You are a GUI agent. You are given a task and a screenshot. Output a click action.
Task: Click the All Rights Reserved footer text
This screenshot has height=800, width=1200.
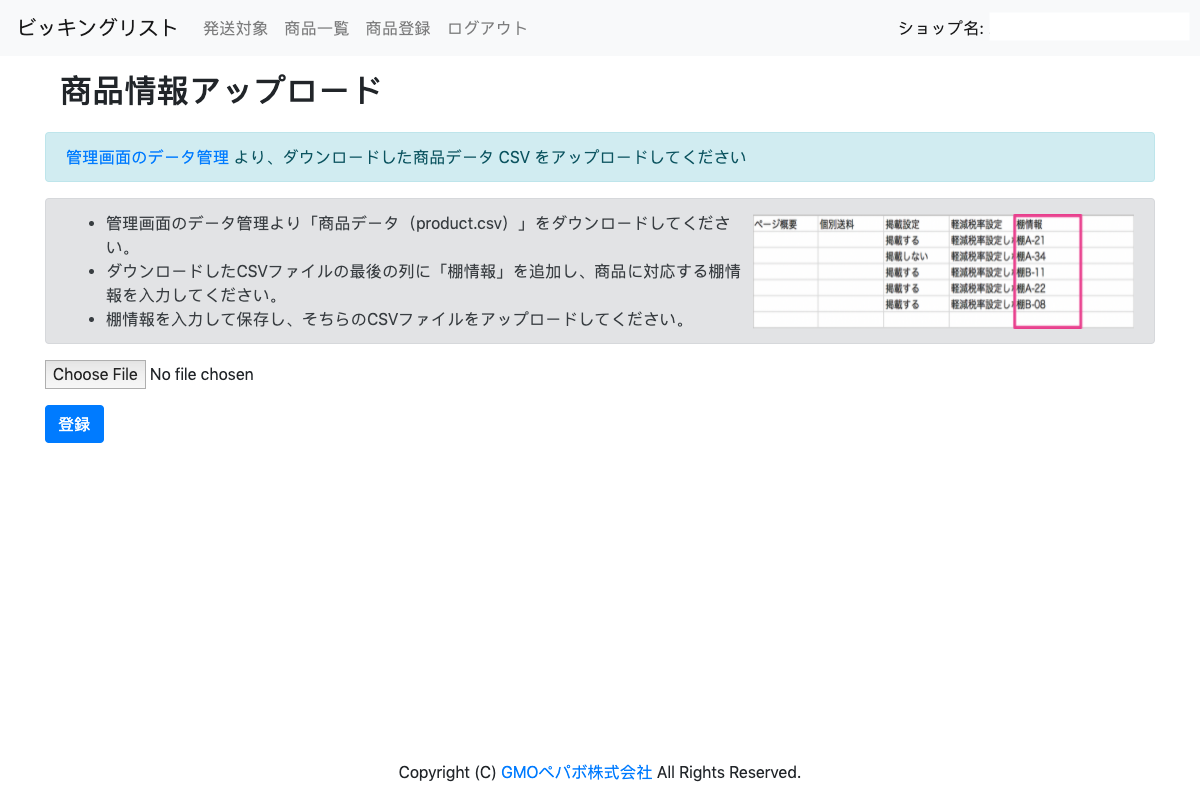pyautogui.click(x=728, y=772)
